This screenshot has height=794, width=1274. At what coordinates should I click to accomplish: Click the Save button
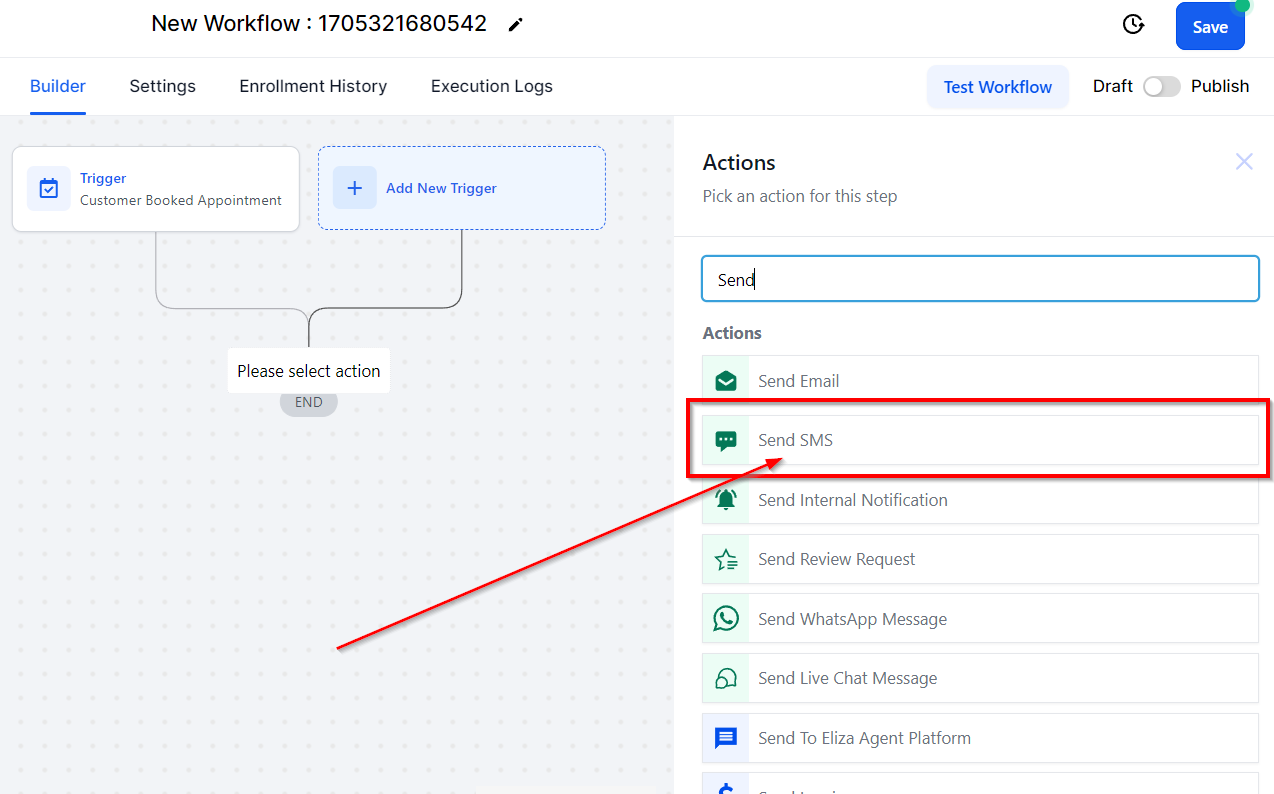(x=1210, y=27)
